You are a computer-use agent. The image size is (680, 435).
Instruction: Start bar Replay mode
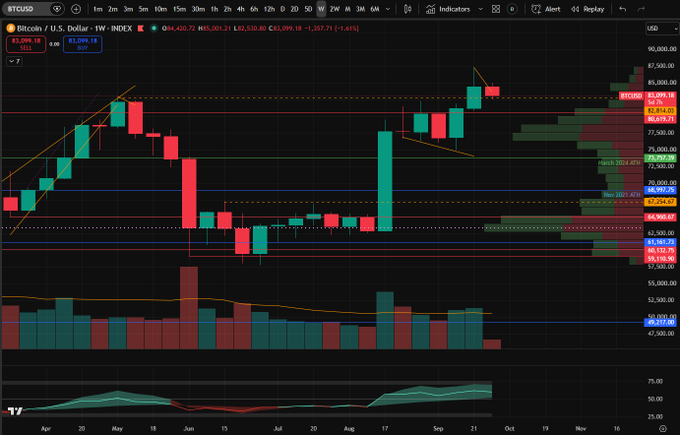point(588,9)
